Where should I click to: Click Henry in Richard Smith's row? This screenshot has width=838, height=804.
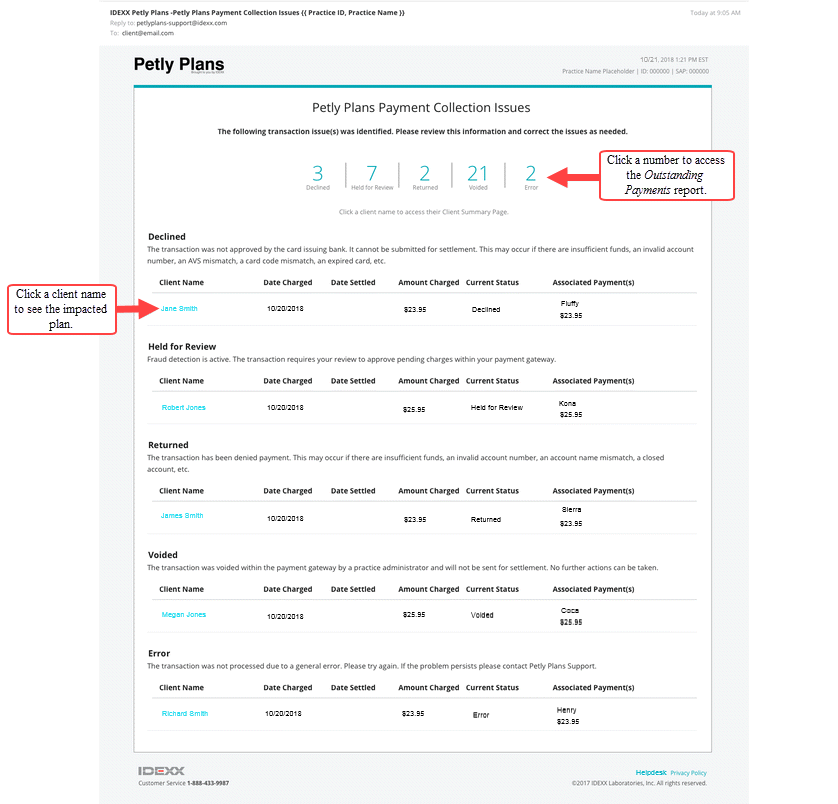tap(567, 710)
